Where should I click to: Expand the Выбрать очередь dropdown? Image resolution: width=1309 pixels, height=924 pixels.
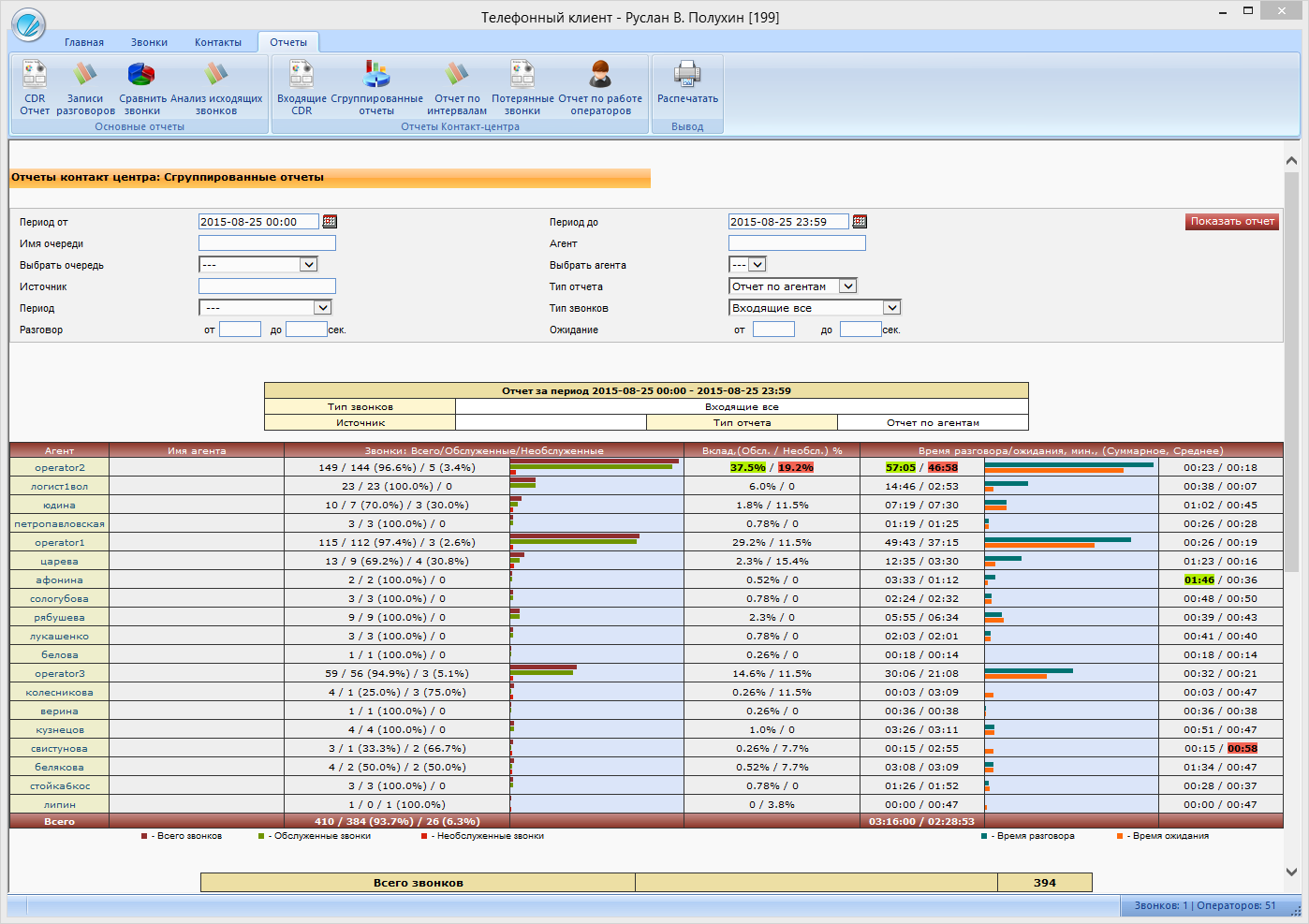tap(308, 265)
